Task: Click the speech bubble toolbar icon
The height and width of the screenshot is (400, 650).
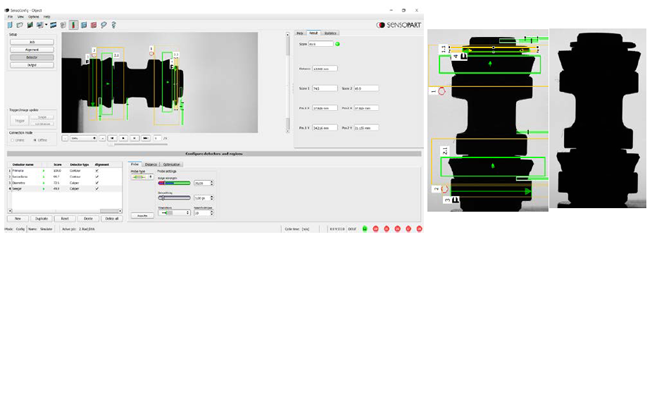Action: pos(104,25)
